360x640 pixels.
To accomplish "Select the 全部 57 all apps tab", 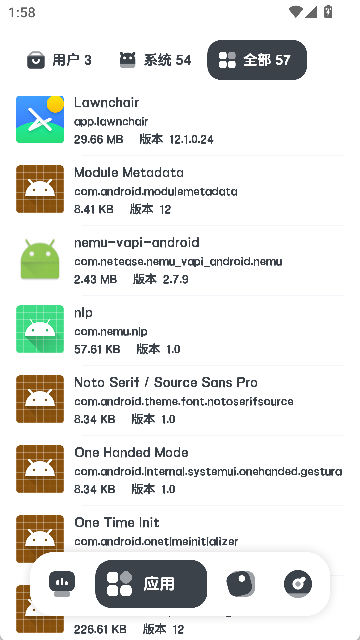I will point(257,60).
